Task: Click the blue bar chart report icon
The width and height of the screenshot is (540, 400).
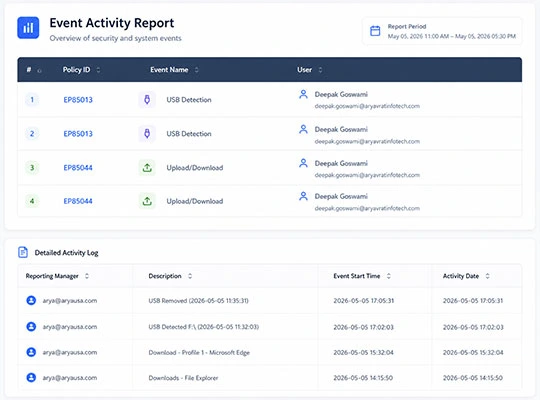Action: pos(28,28)
